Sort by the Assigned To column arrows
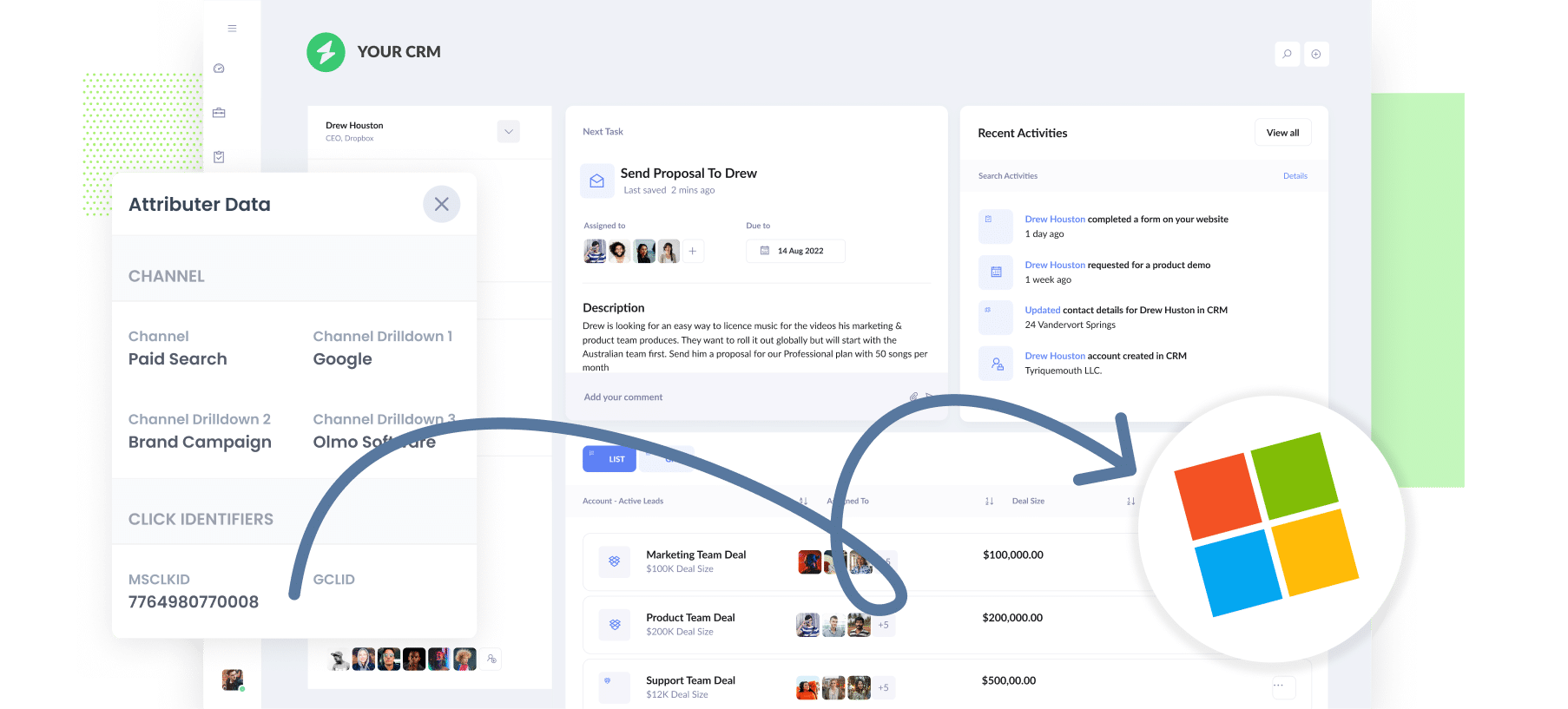This screenshot has height=709, width=1568. click(803, 502)
